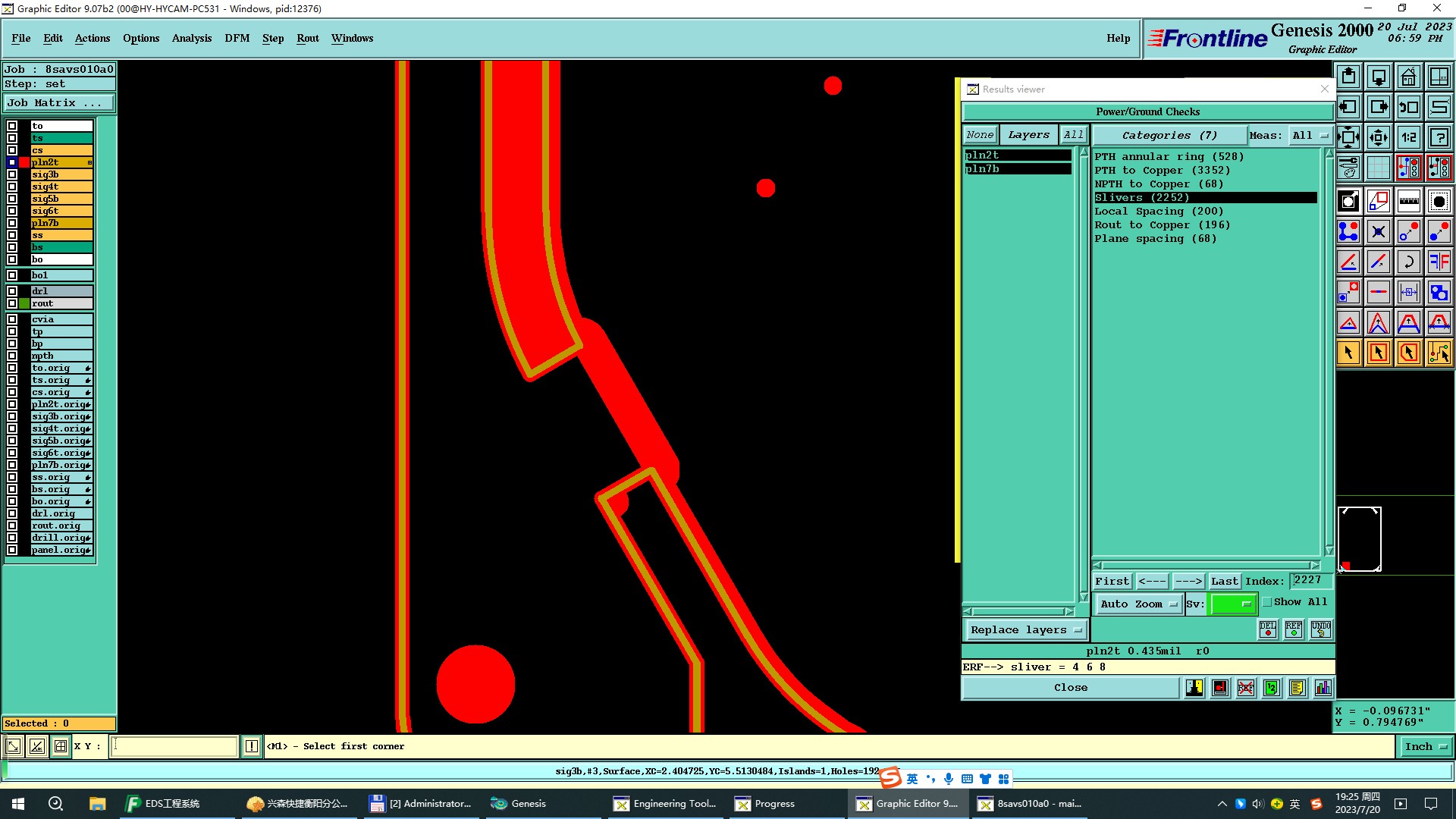
Task: Click the Home view icon
Action: pyautogui.click(x=1408, y=77)
